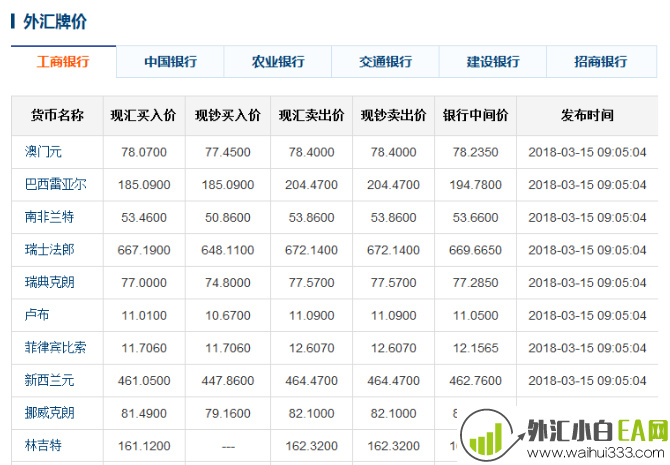Click the 挪威克朗 currency link
Viewport: 670px width, 465px height.
click(x=49, y=413)
